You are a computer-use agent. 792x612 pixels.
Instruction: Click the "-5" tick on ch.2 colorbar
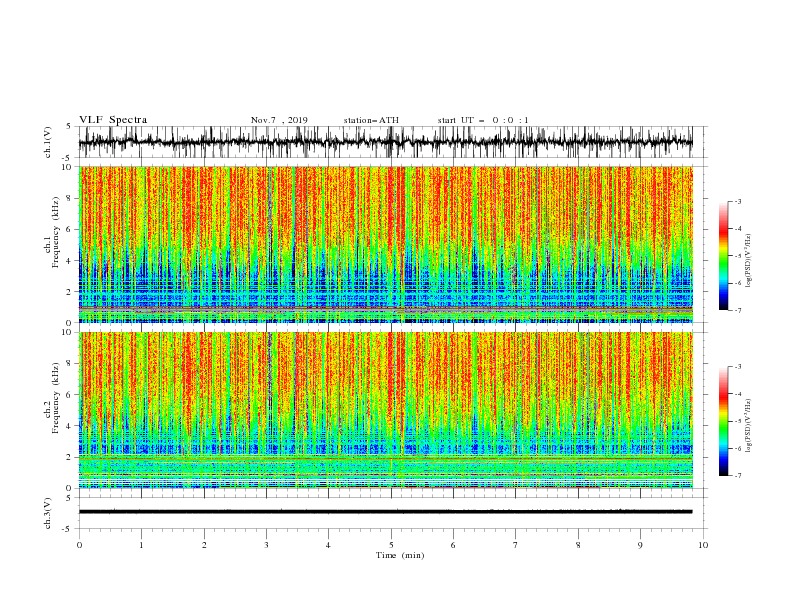[x=737, y=421]
